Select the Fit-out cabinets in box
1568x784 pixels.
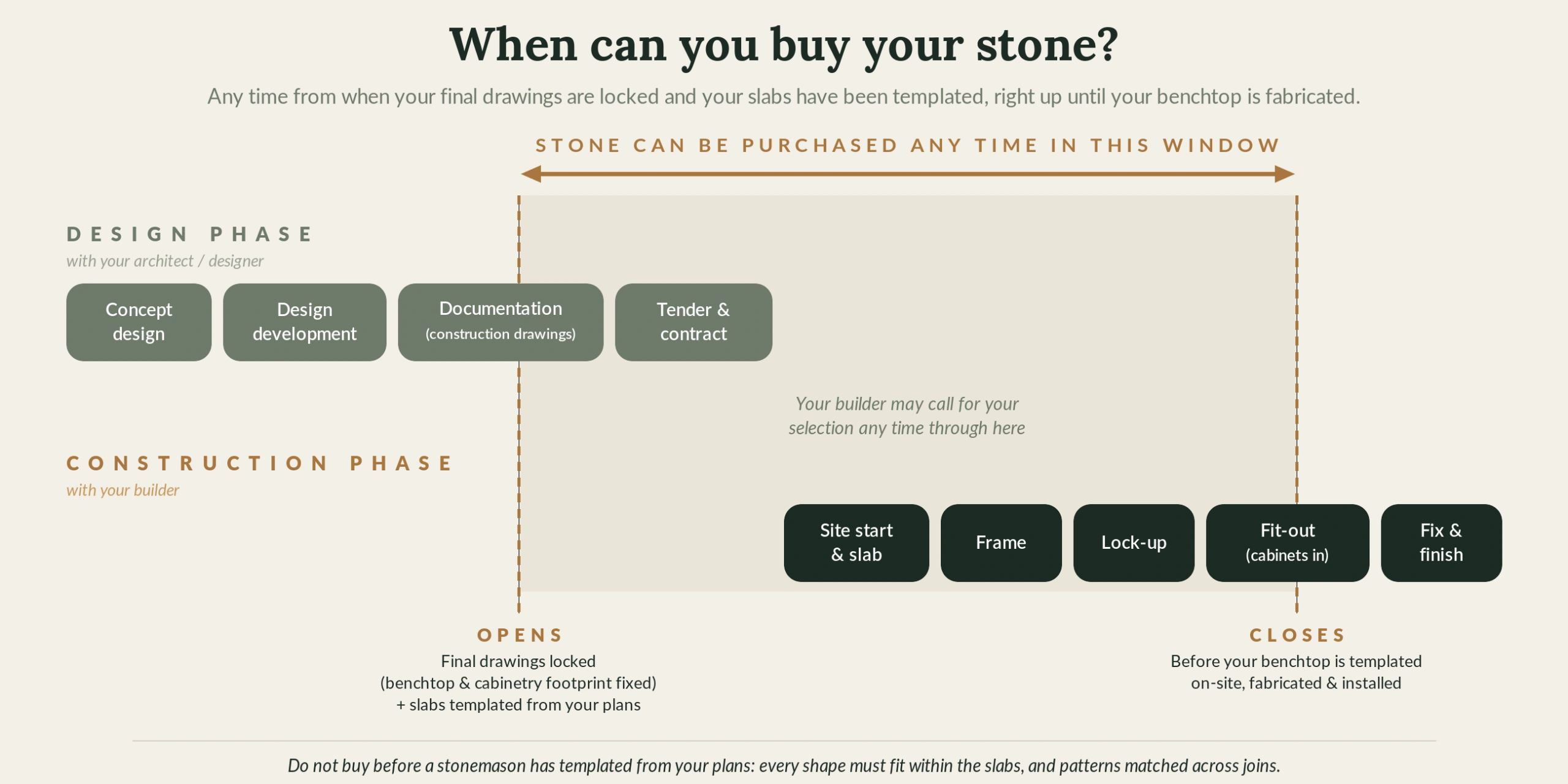tap(1287, 543)
